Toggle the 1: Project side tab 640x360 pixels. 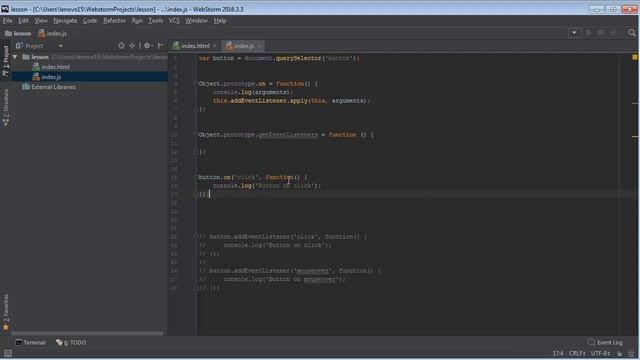click(5, 60)
